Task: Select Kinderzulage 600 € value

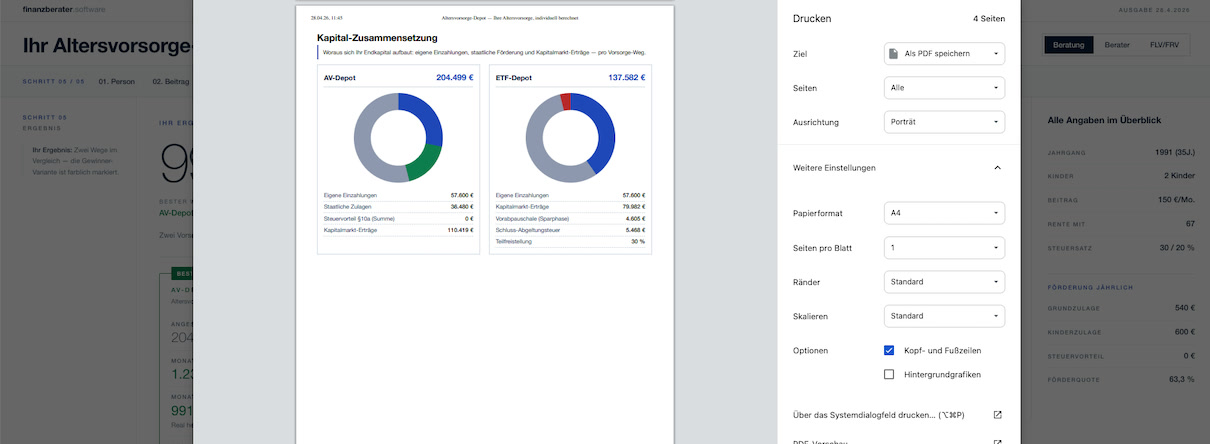Action: click(1184, 332)
